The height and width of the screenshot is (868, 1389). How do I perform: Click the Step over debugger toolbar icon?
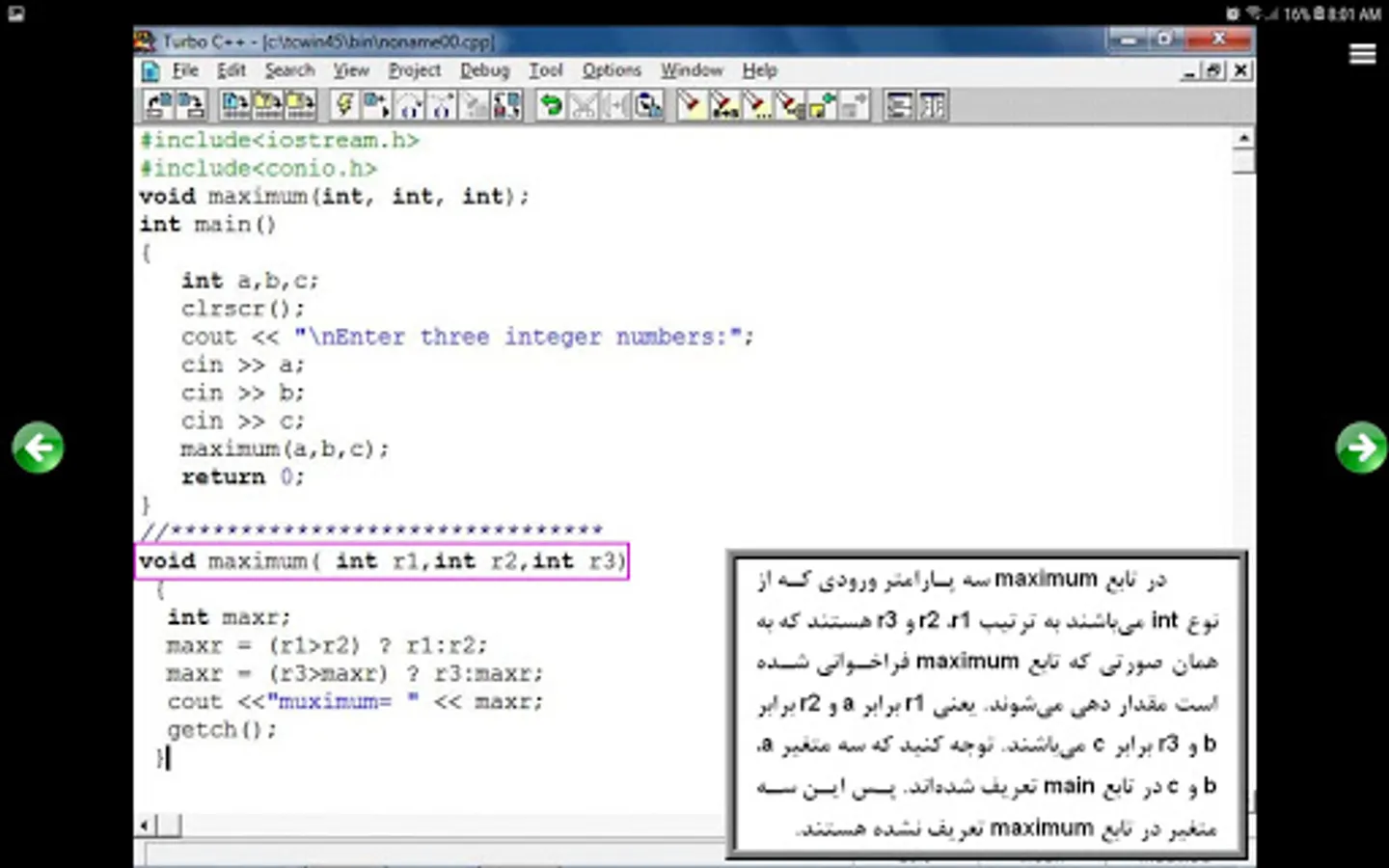[x=409, y=105]
